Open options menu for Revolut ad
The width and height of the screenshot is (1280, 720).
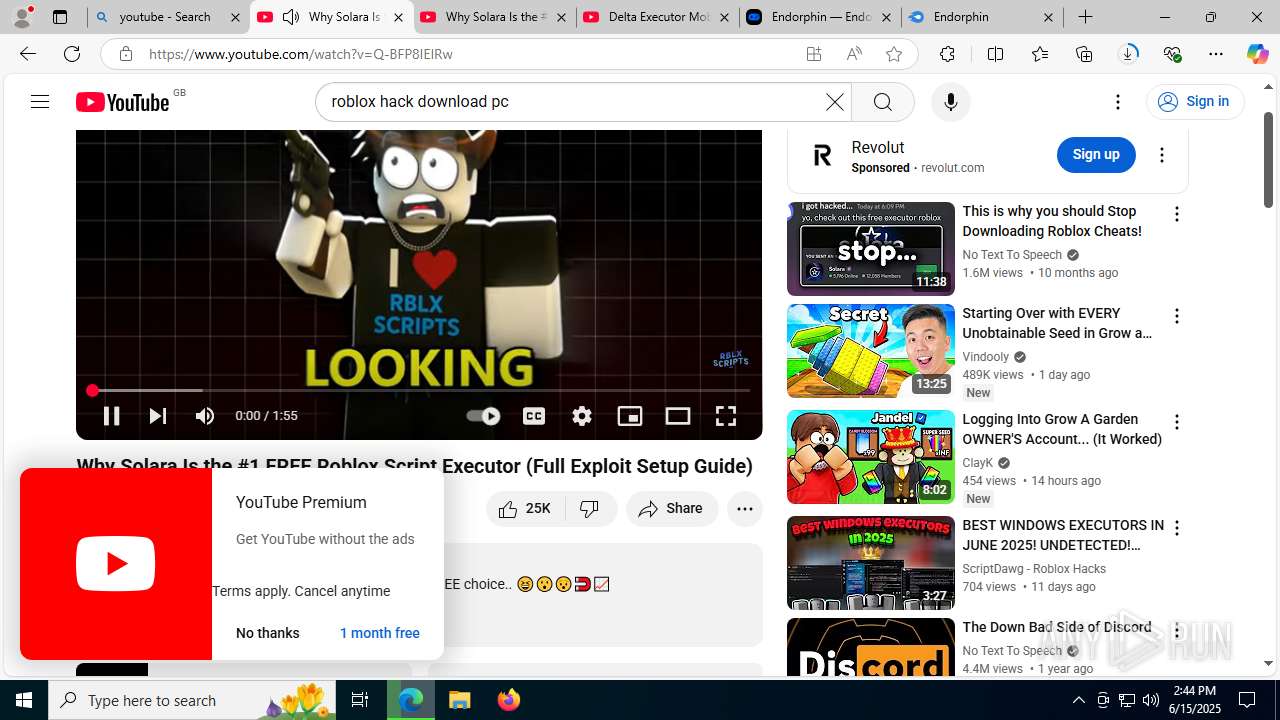coord(1162,155)
